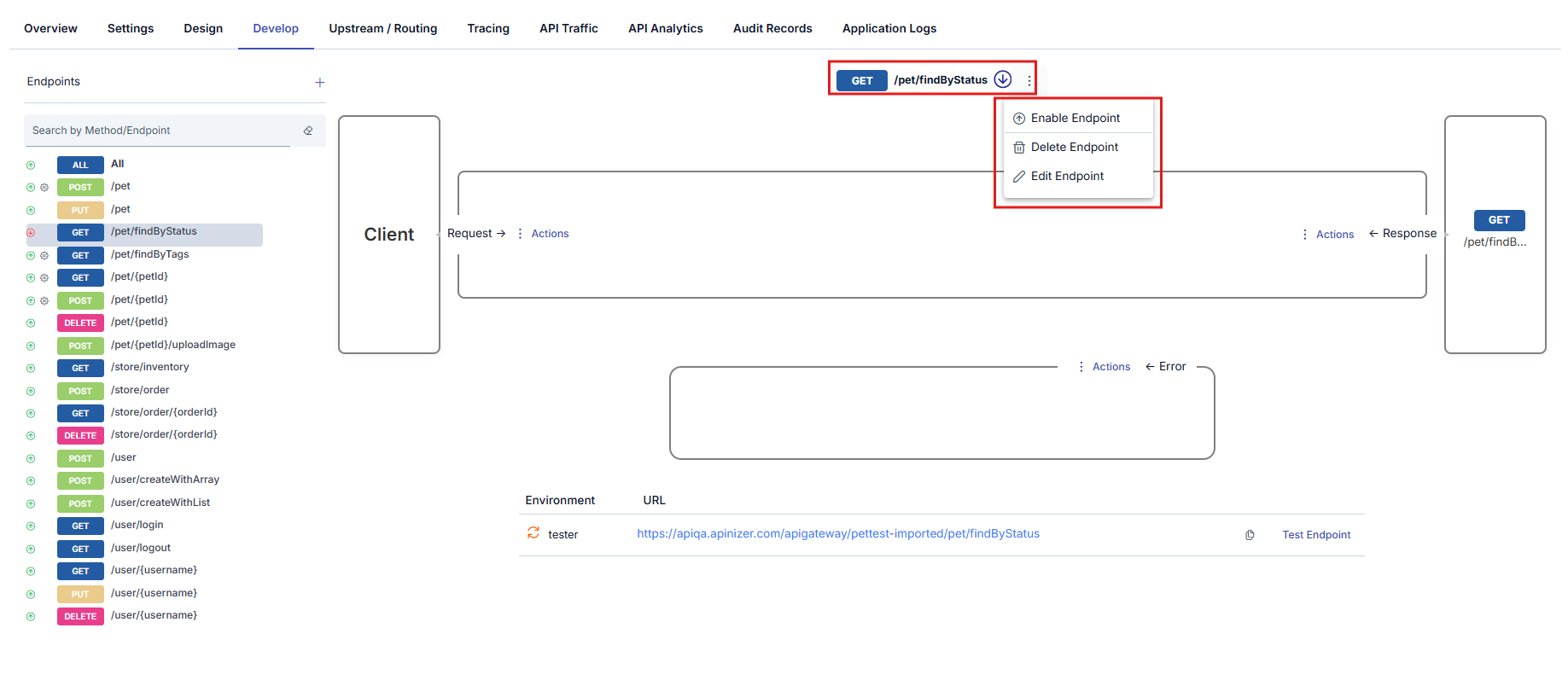Toggle the green status icon of PUT /pet

31,211
